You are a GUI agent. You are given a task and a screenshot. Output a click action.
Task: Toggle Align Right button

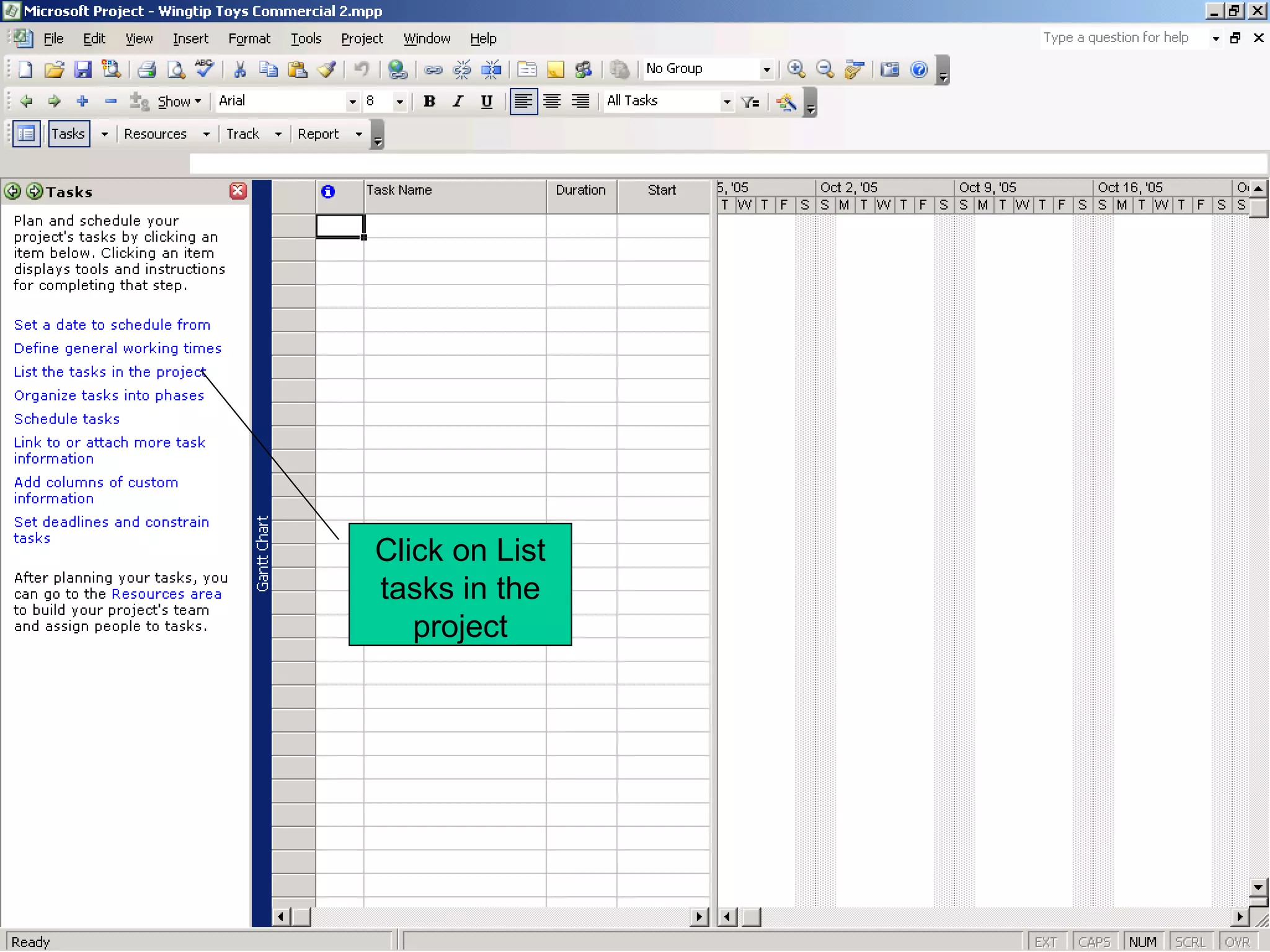[x=580, y=101]
